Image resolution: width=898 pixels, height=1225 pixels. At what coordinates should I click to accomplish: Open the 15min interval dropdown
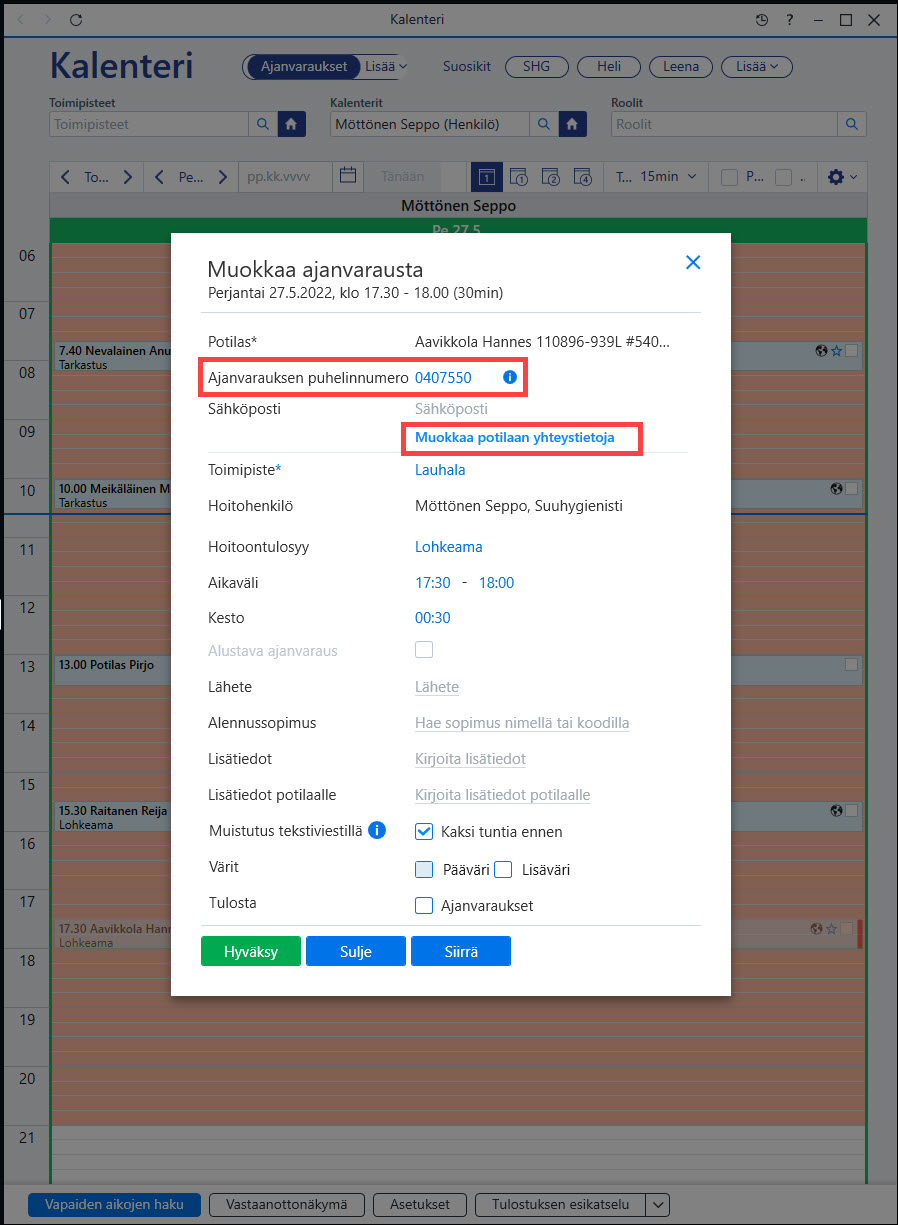coord(669,176)
